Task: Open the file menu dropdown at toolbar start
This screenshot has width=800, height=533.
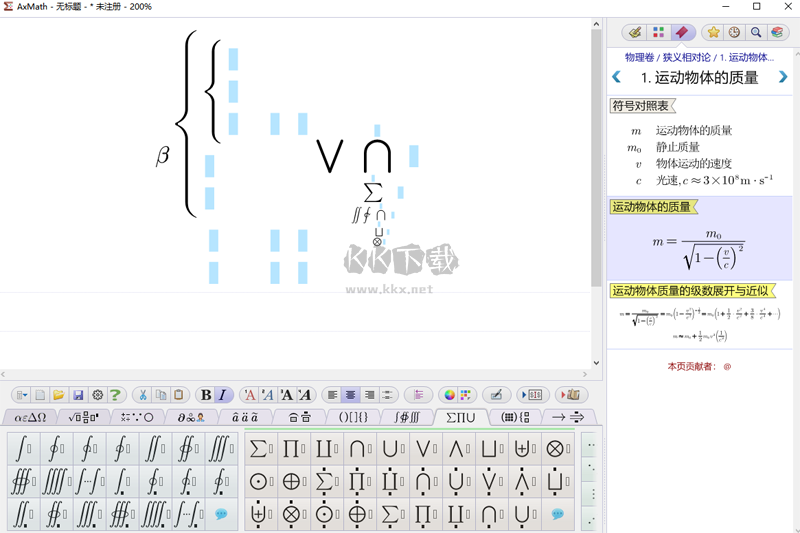Action: pyautogui.click(x=22, y=395)
